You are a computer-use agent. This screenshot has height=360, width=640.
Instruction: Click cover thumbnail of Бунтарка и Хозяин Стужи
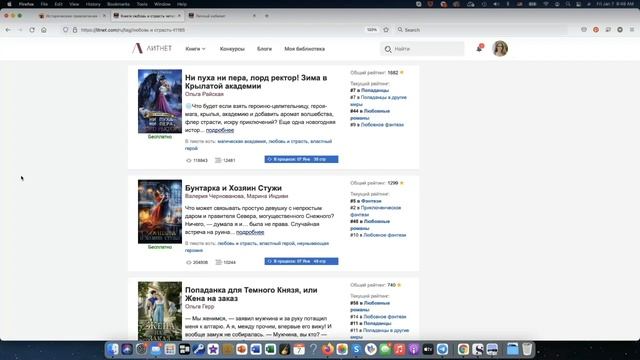coord(160,211)
